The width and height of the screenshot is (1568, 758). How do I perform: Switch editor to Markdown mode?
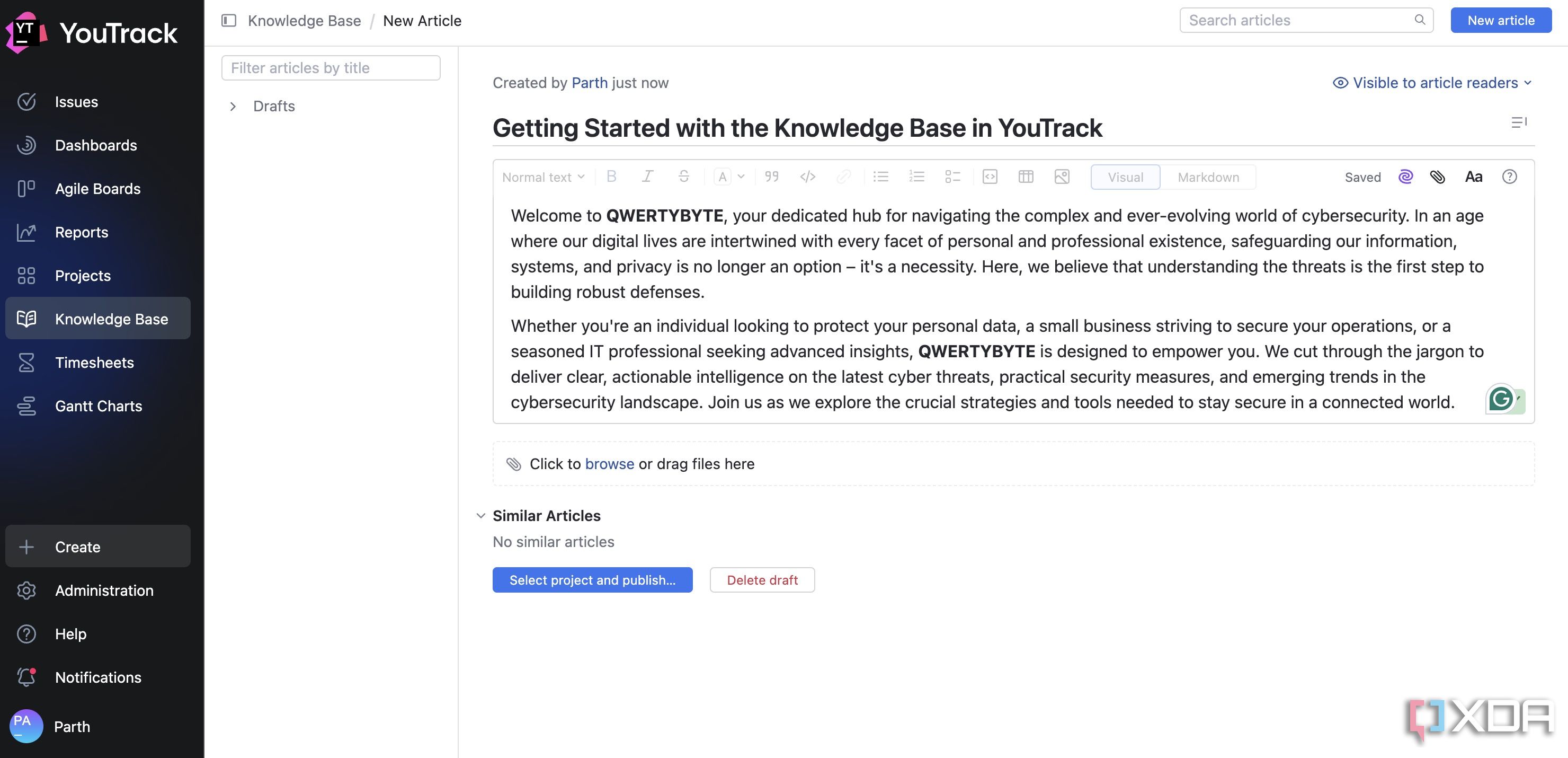click(1208, 178)
